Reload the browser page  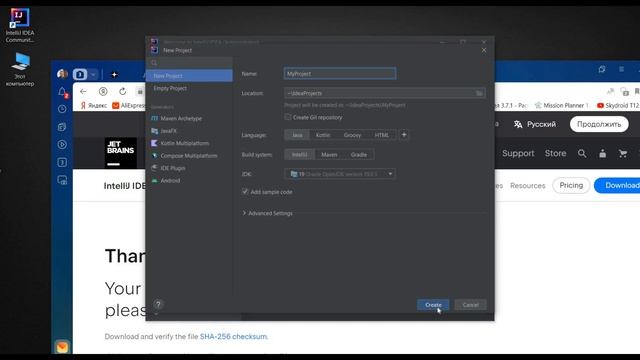pos(122,91)
